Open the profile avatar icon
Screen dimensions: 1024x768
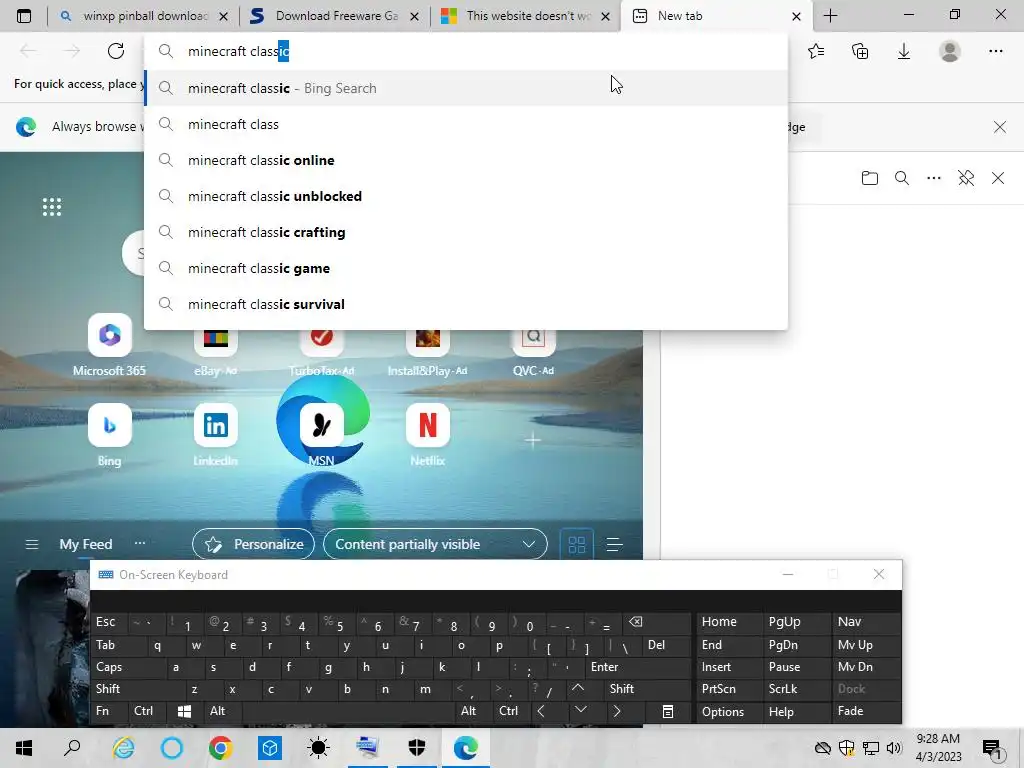[x=950, y=51]
